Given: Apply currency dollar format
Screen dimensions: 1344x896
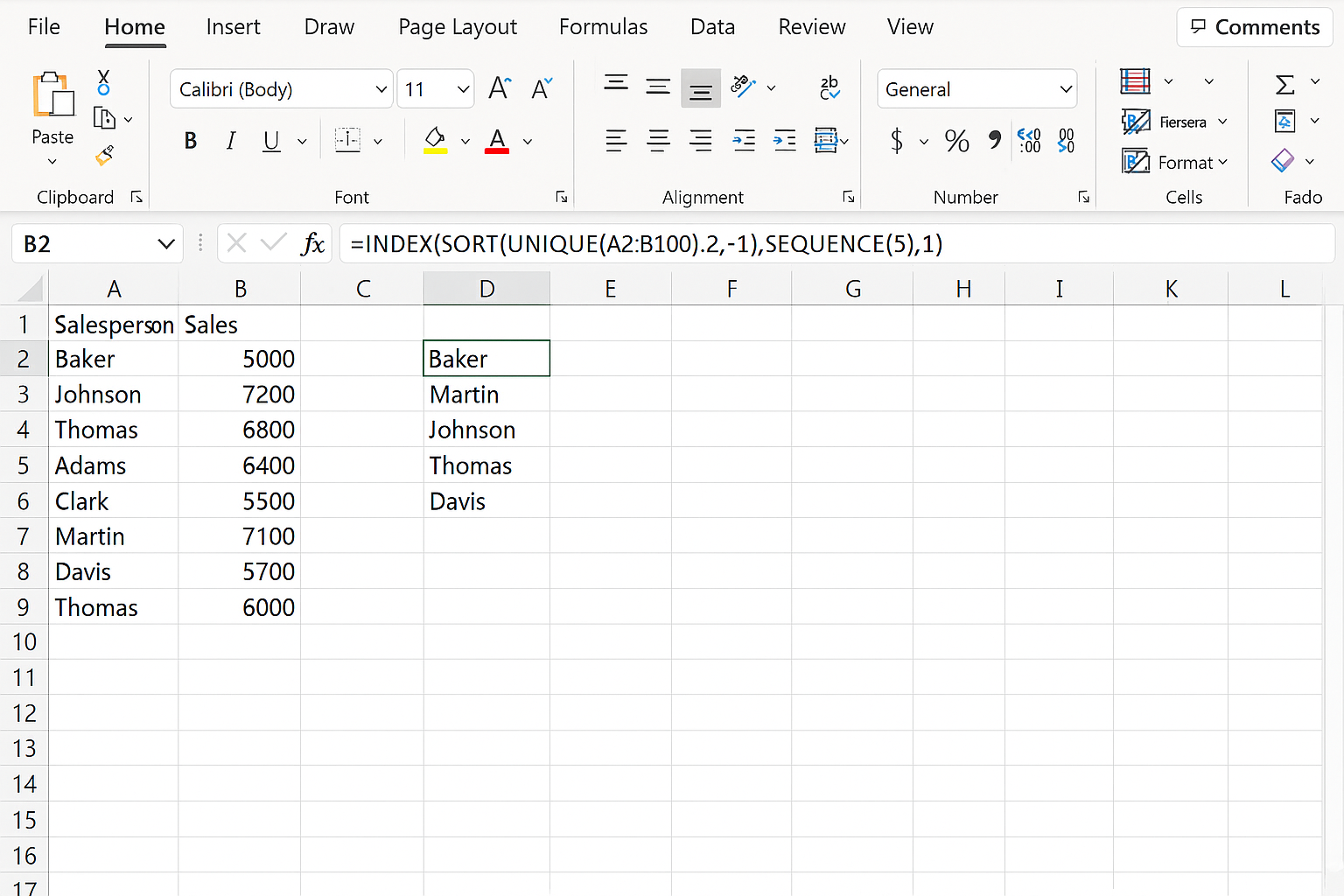Looking at the screenshot, I should (897, 140).
